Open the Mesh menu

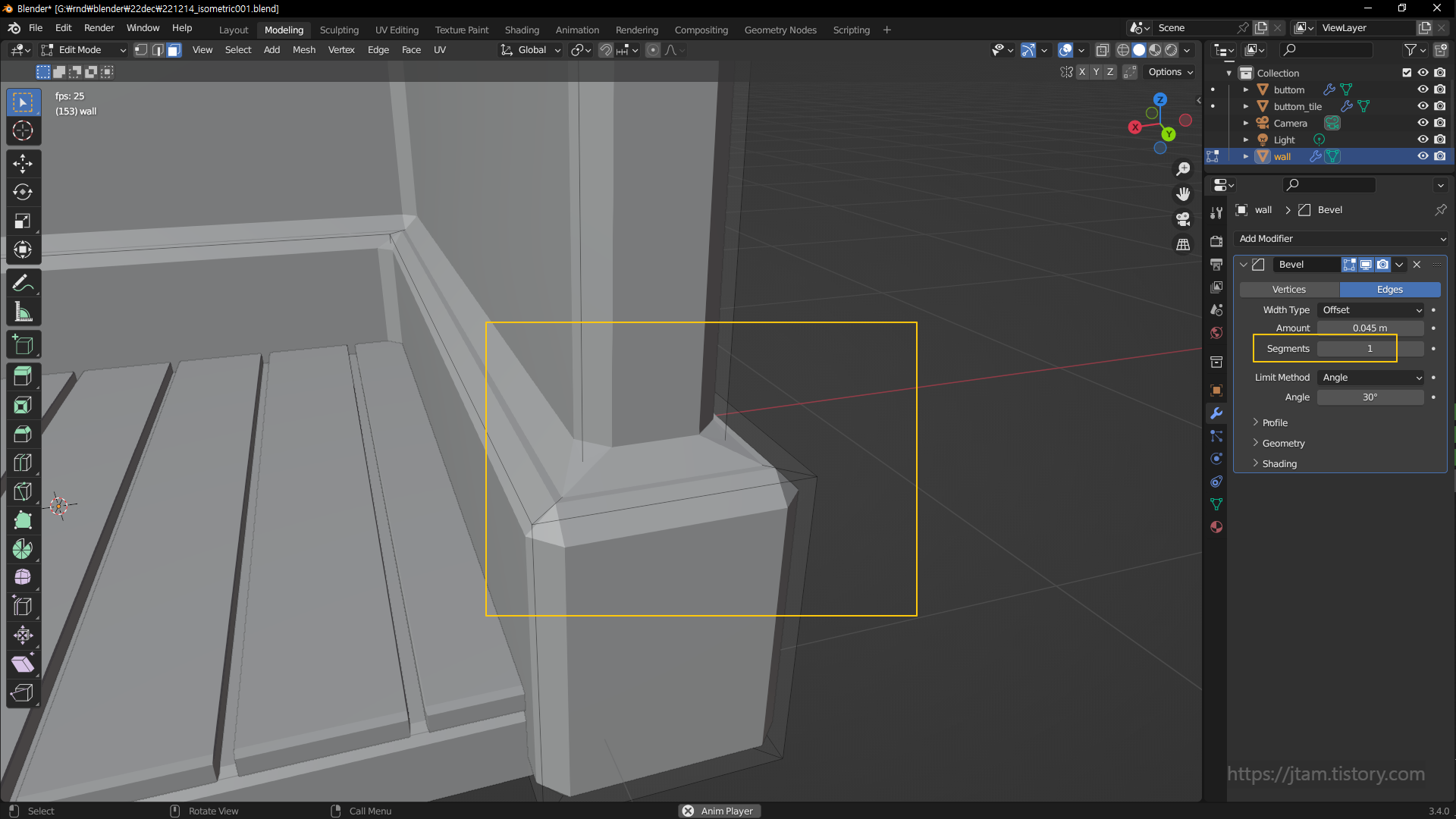[303, 50]
